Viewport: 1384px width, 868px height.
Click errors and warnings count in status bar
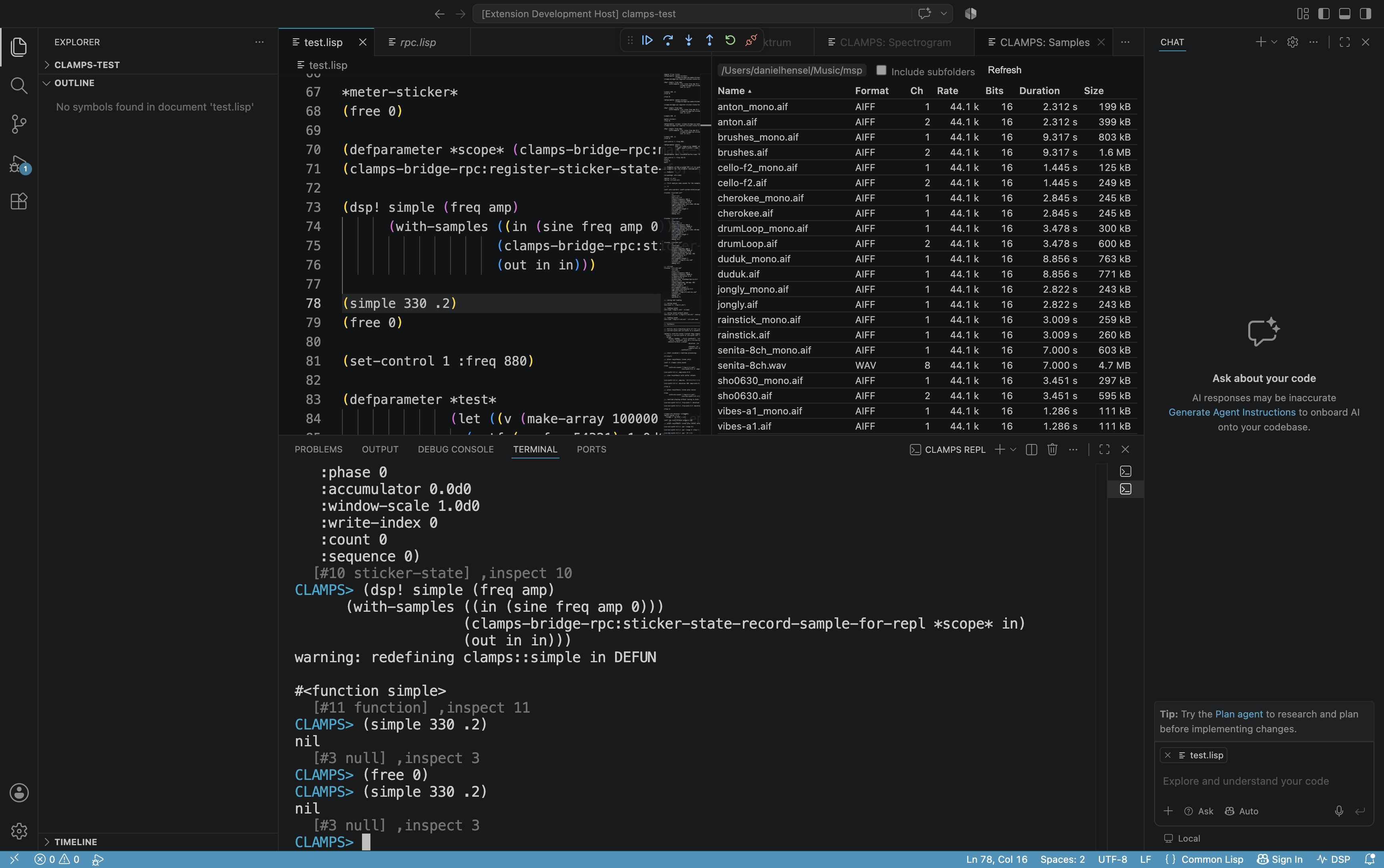tap(57, 859)
